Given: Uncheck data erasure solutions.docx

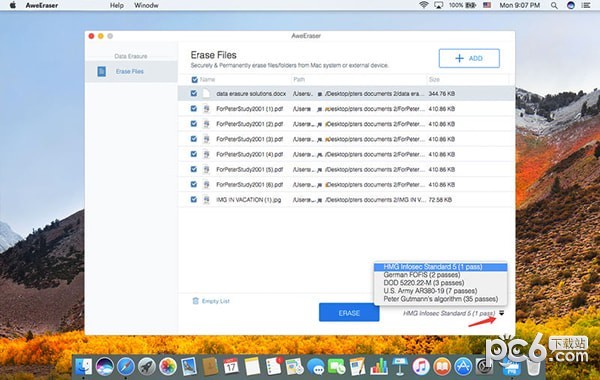Looking at the screenshot, I should point(194,93).
